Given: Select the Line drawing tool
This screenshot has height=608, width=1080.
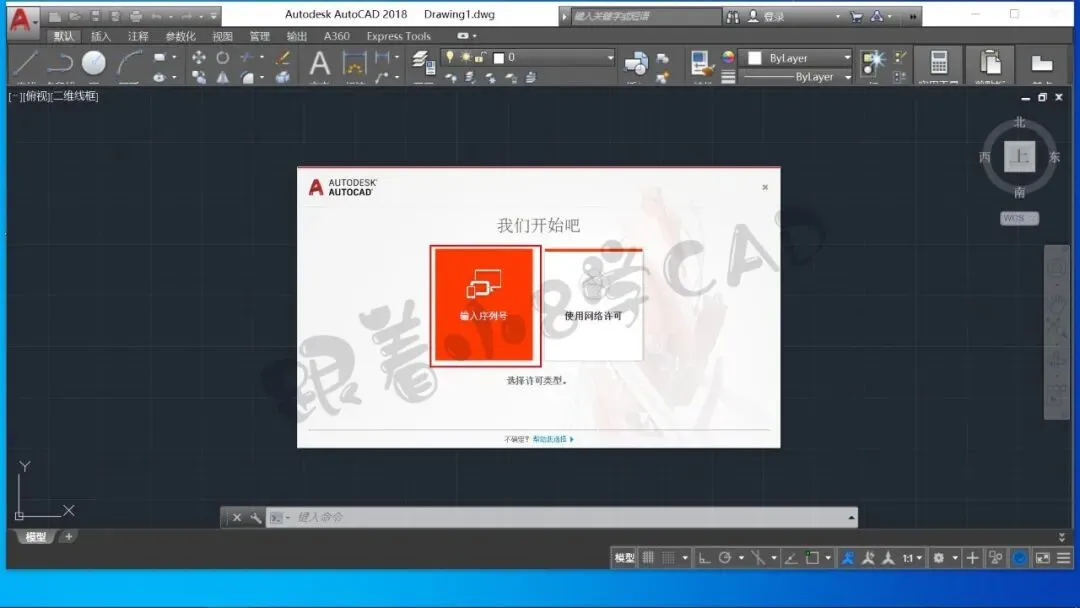Looking at the screenshot, I should point(25,63).
